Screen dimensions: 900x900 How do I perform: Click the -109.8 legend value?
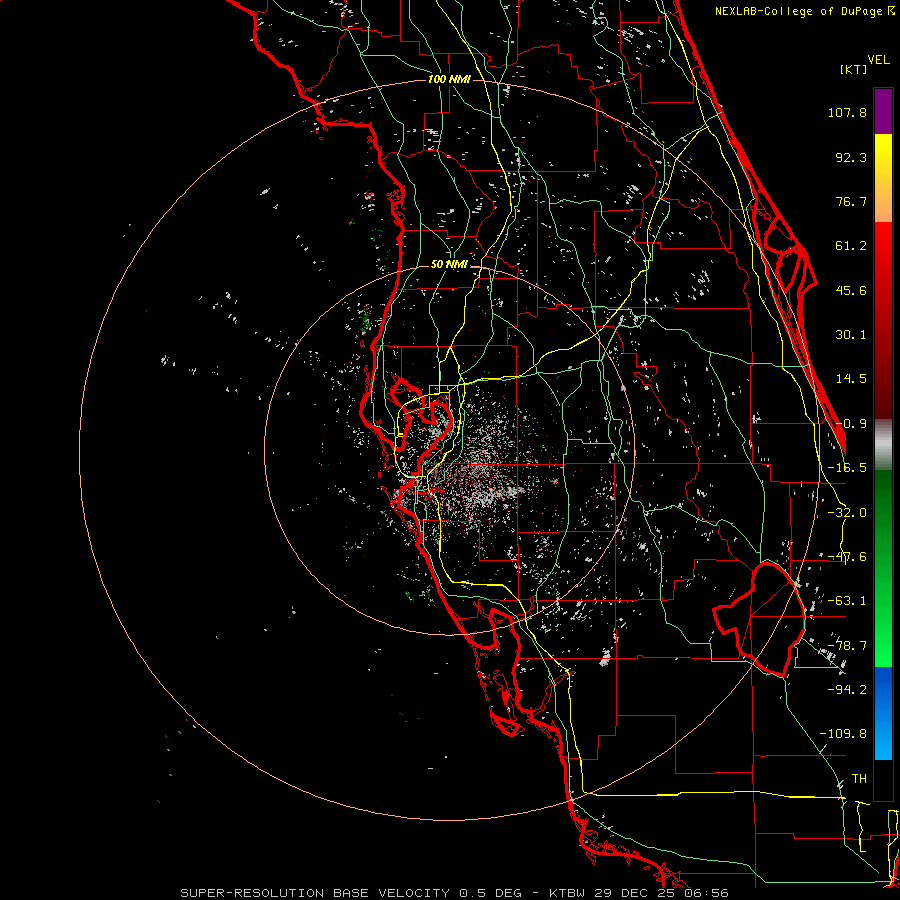click(843, 734)
